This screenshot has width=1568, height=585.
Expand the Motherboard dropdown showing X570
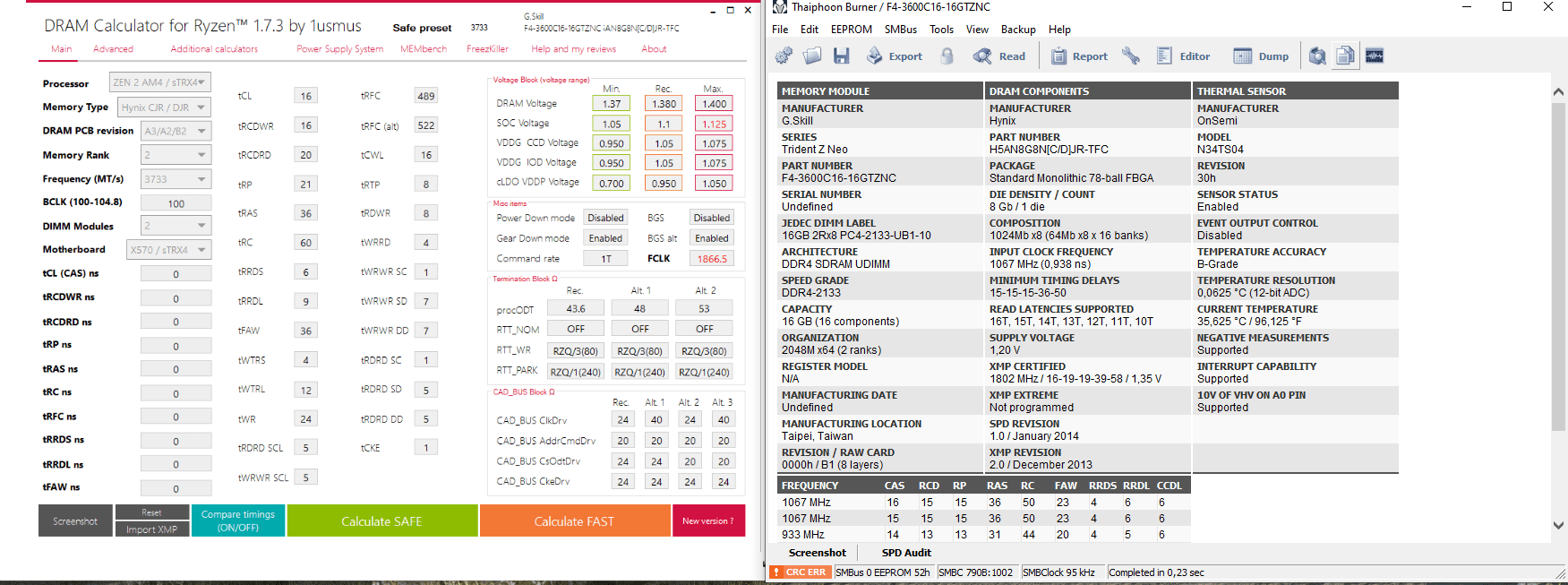coord(168,250)
